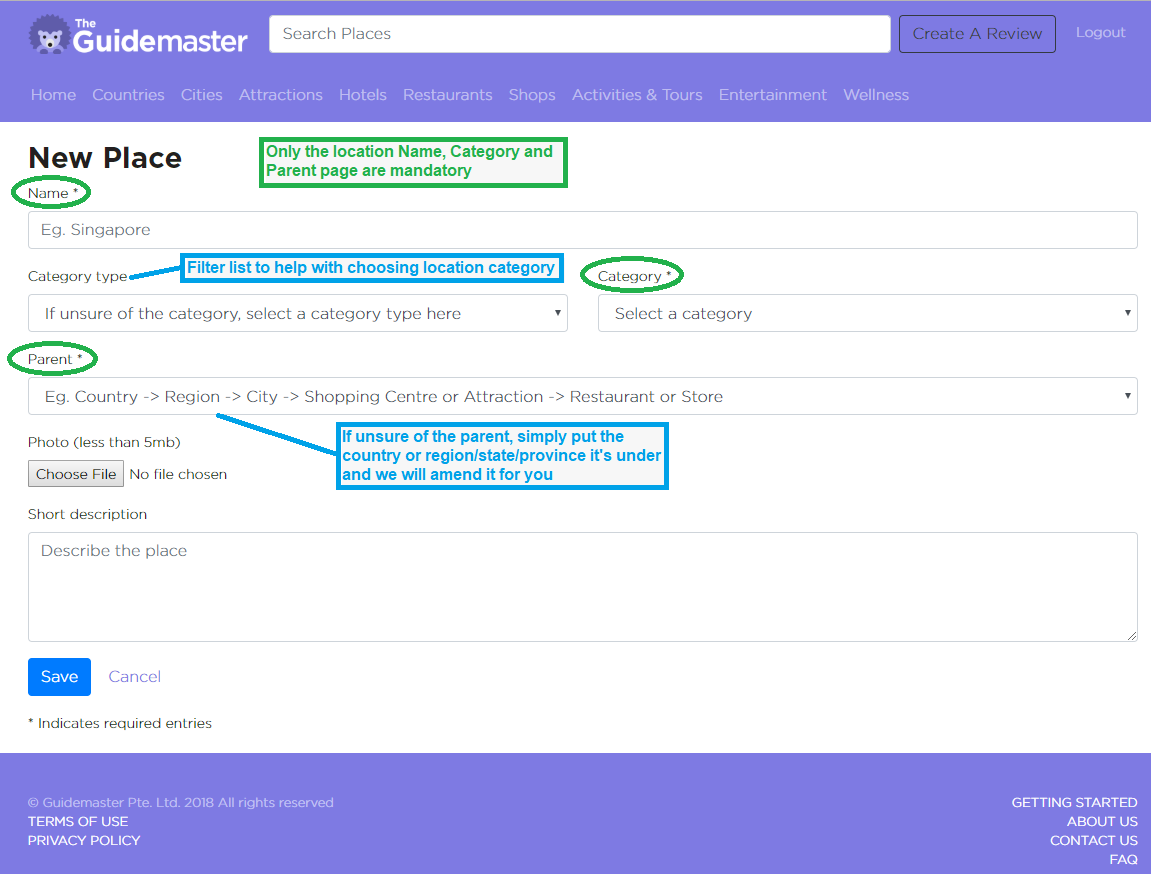
Task: Click the 'Short description' label
Action: tap(87, 514)
